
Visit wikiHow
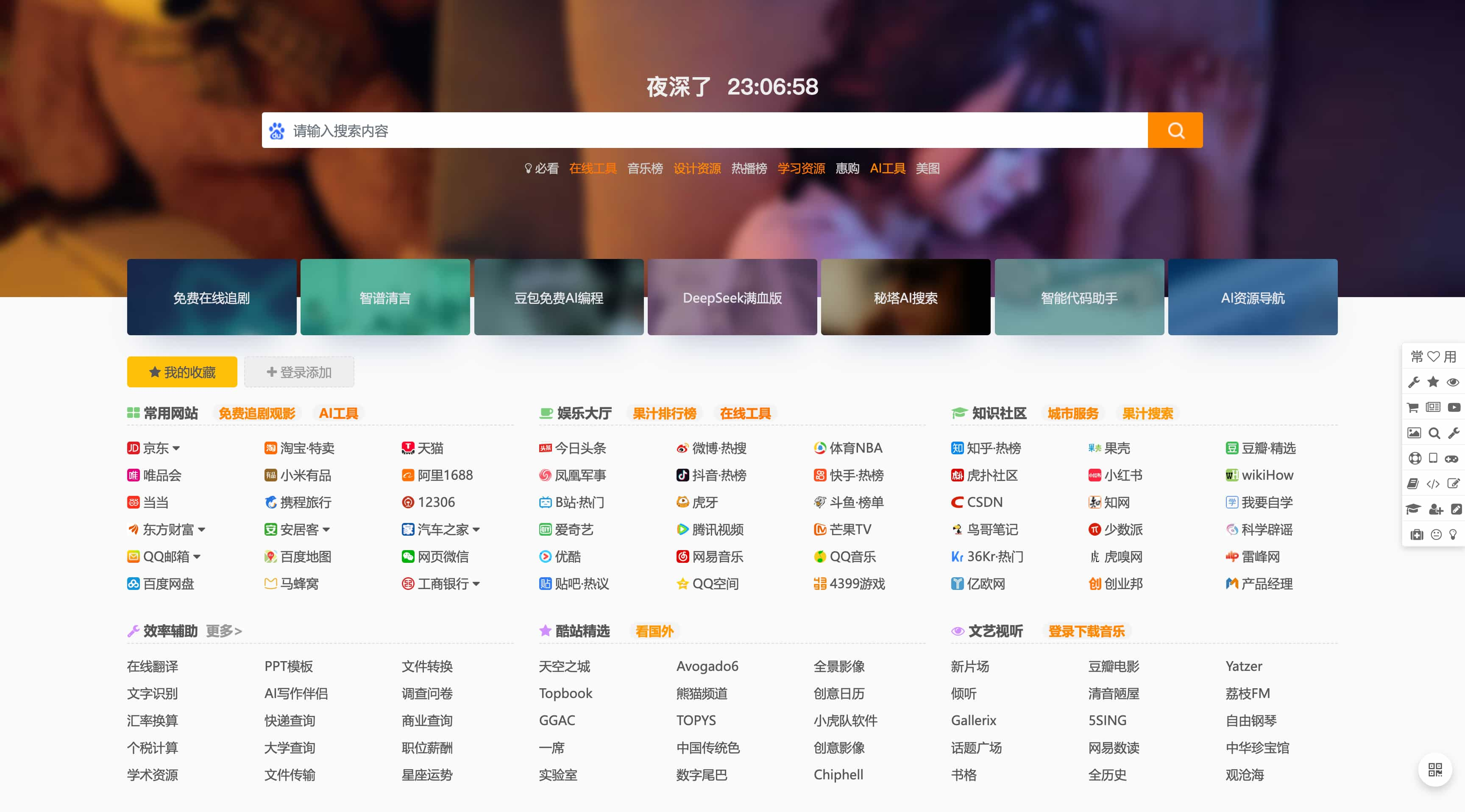(1259, 476)
